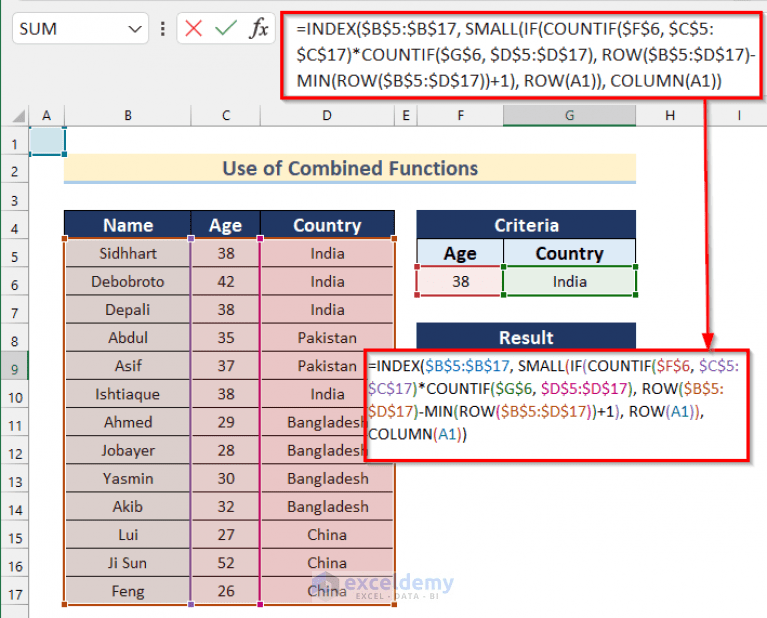Screen dimensions: 767x618
Task: Click the name cell Jobayer
Action: tap(128, 450)
